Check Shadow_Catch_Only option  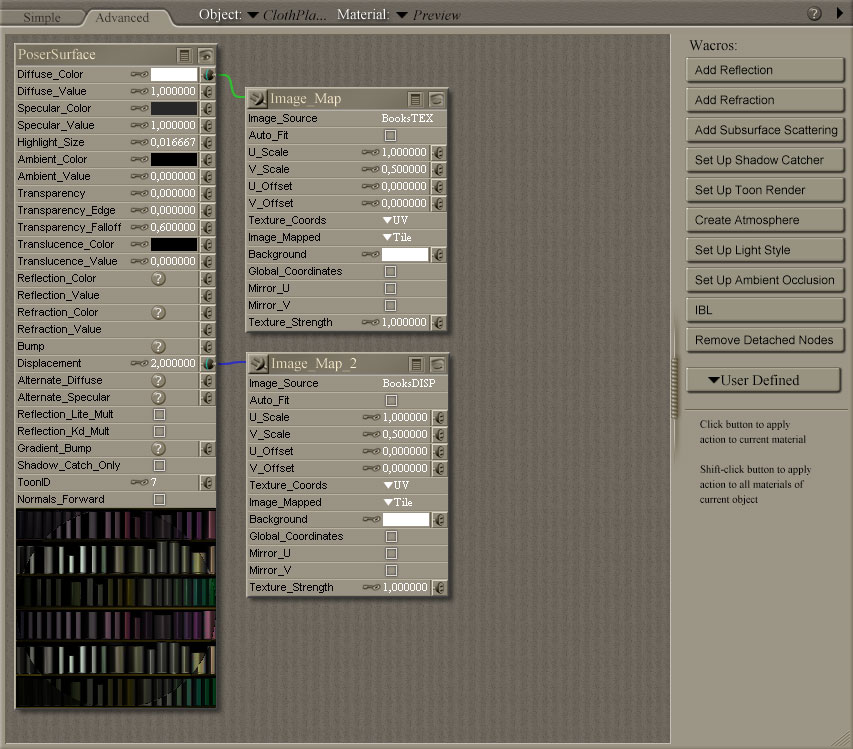tap(158, 465)
